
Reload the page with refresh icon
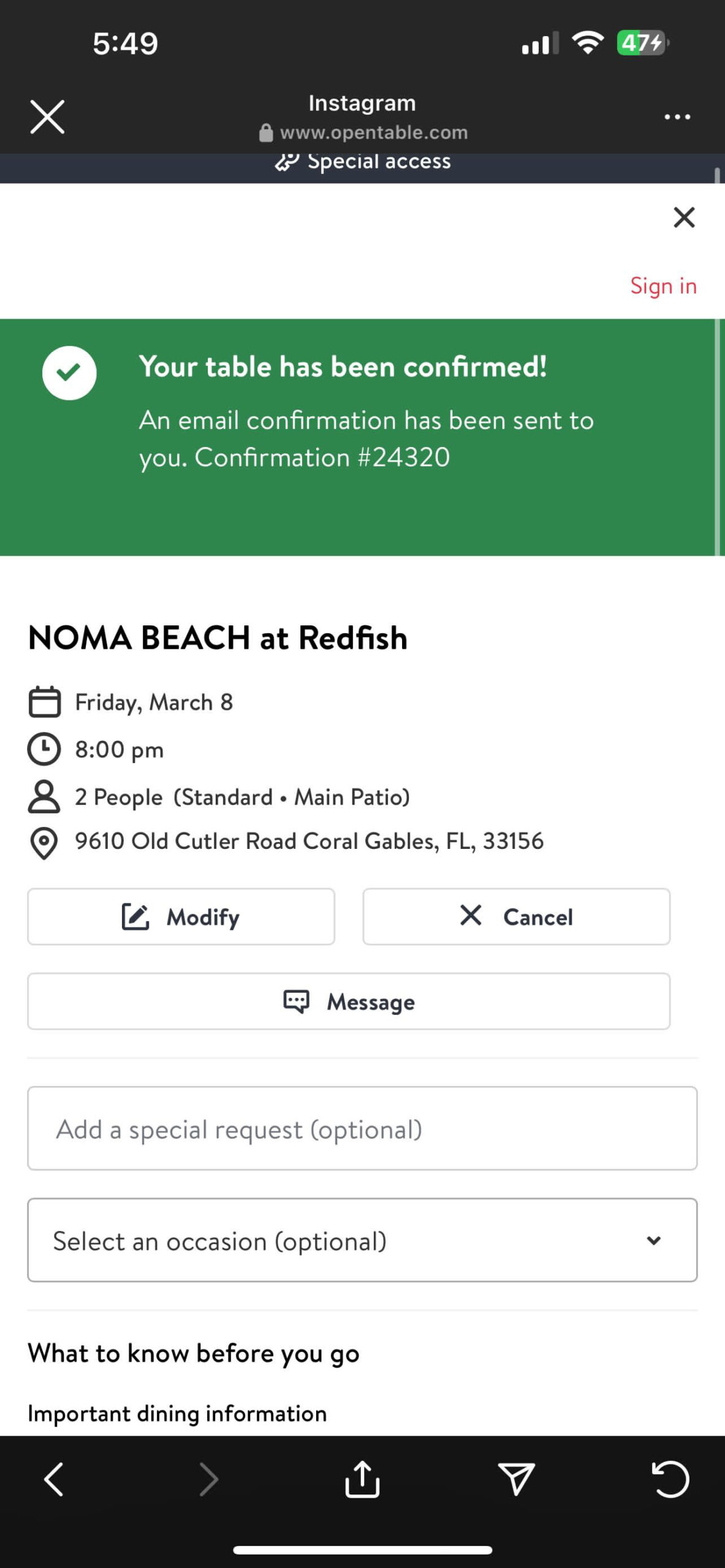[x=670, y=1479]
